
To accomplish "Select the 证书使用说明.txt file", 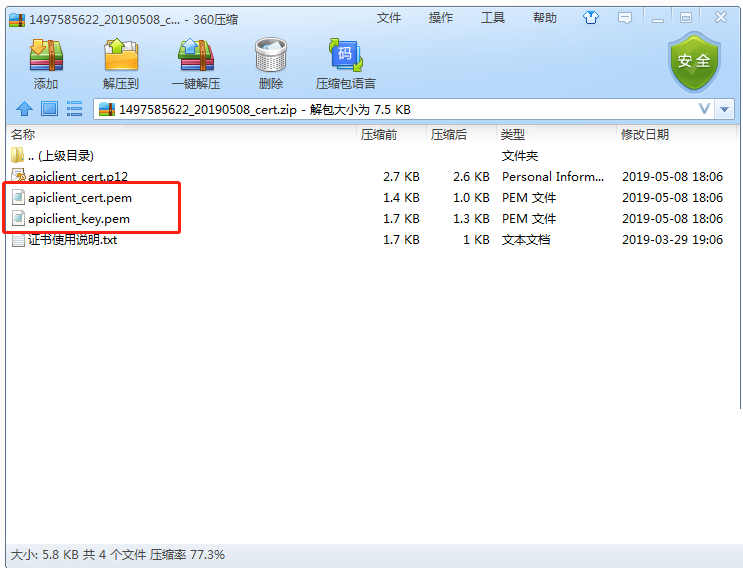I will (72, 240).
